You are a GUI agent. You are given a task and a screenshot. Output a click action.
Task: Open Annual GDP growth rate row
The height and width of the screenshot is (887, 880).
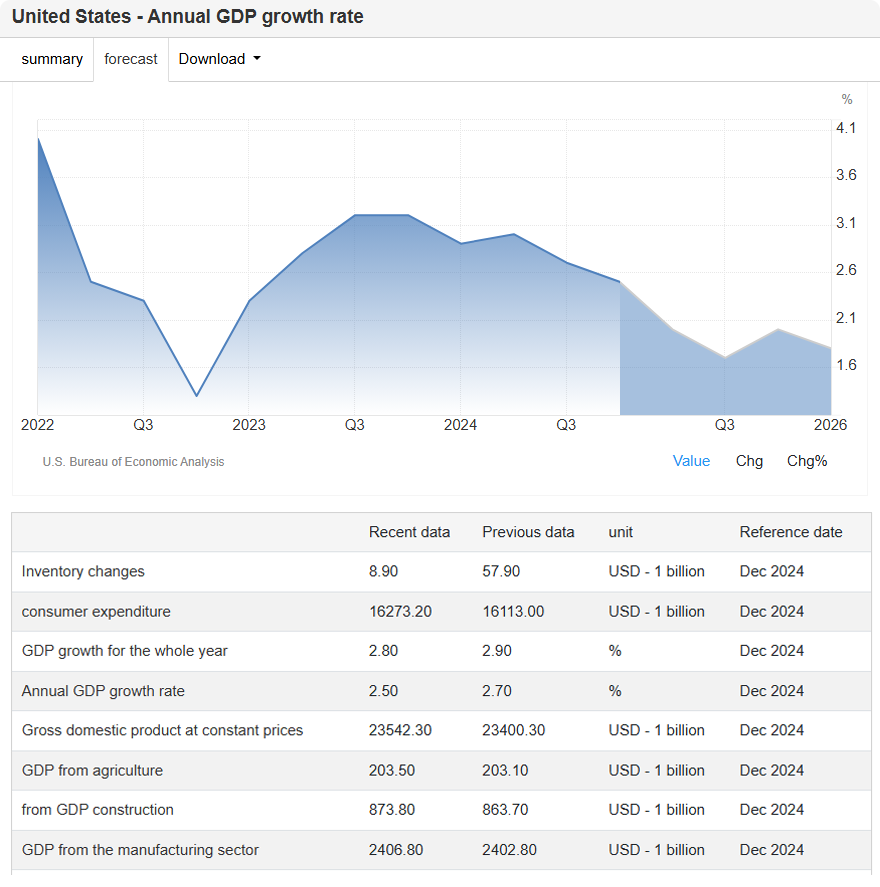[103, 691]
